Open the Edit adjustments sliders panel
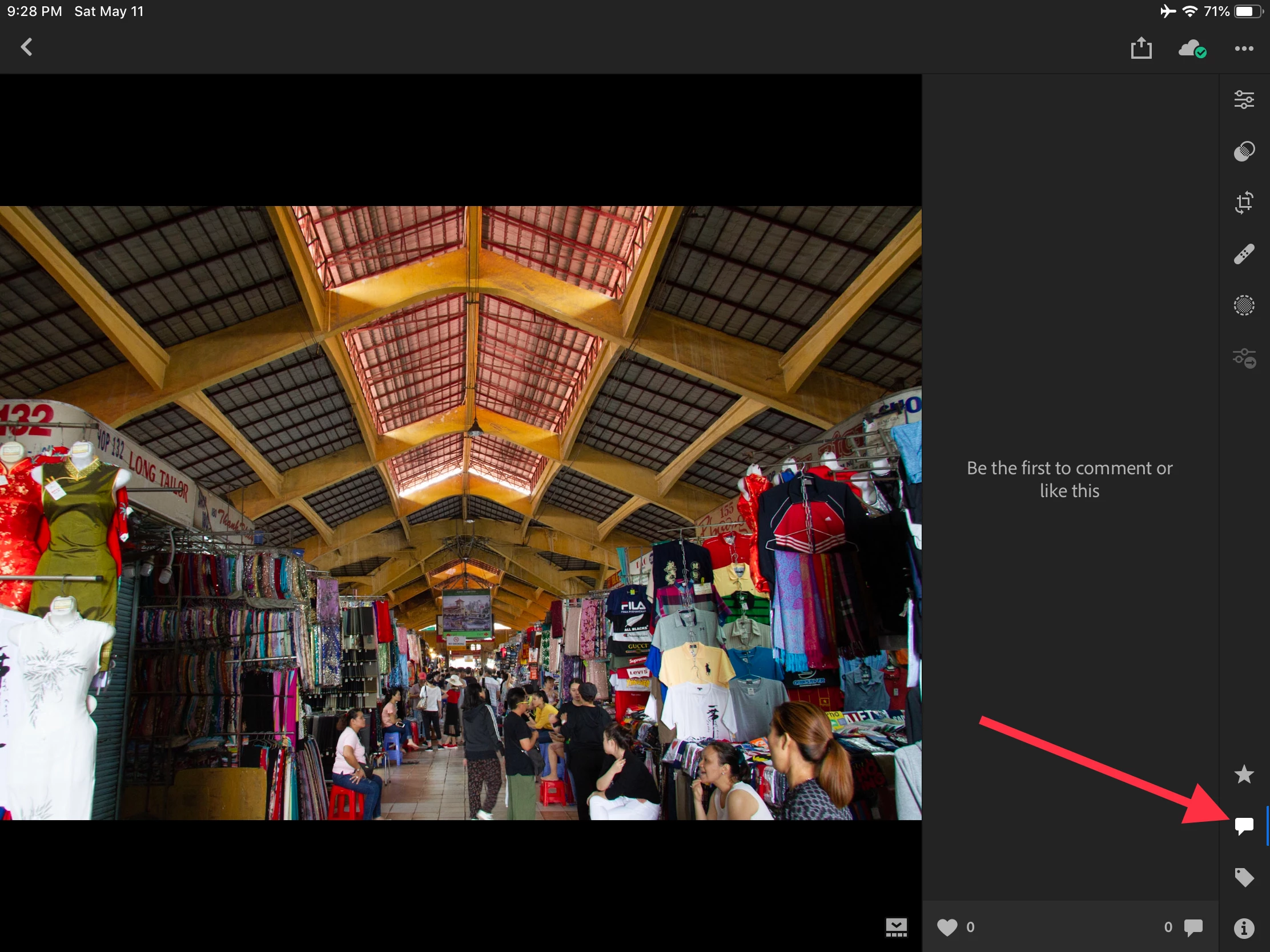The image size is (1270, 952). click(x=1244, y=100)
